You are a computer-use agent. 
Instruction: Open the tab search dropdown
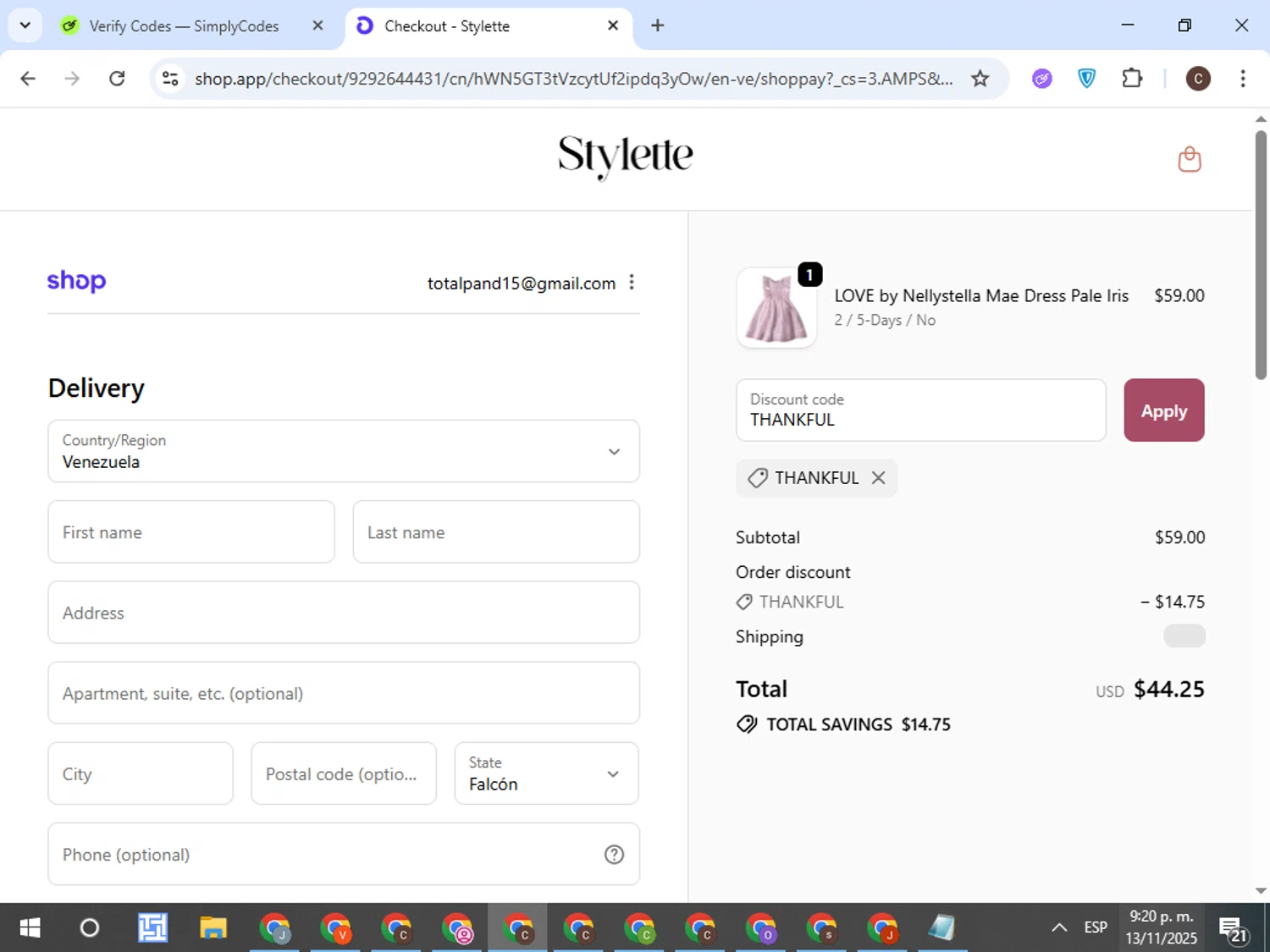tap(25, 25)
